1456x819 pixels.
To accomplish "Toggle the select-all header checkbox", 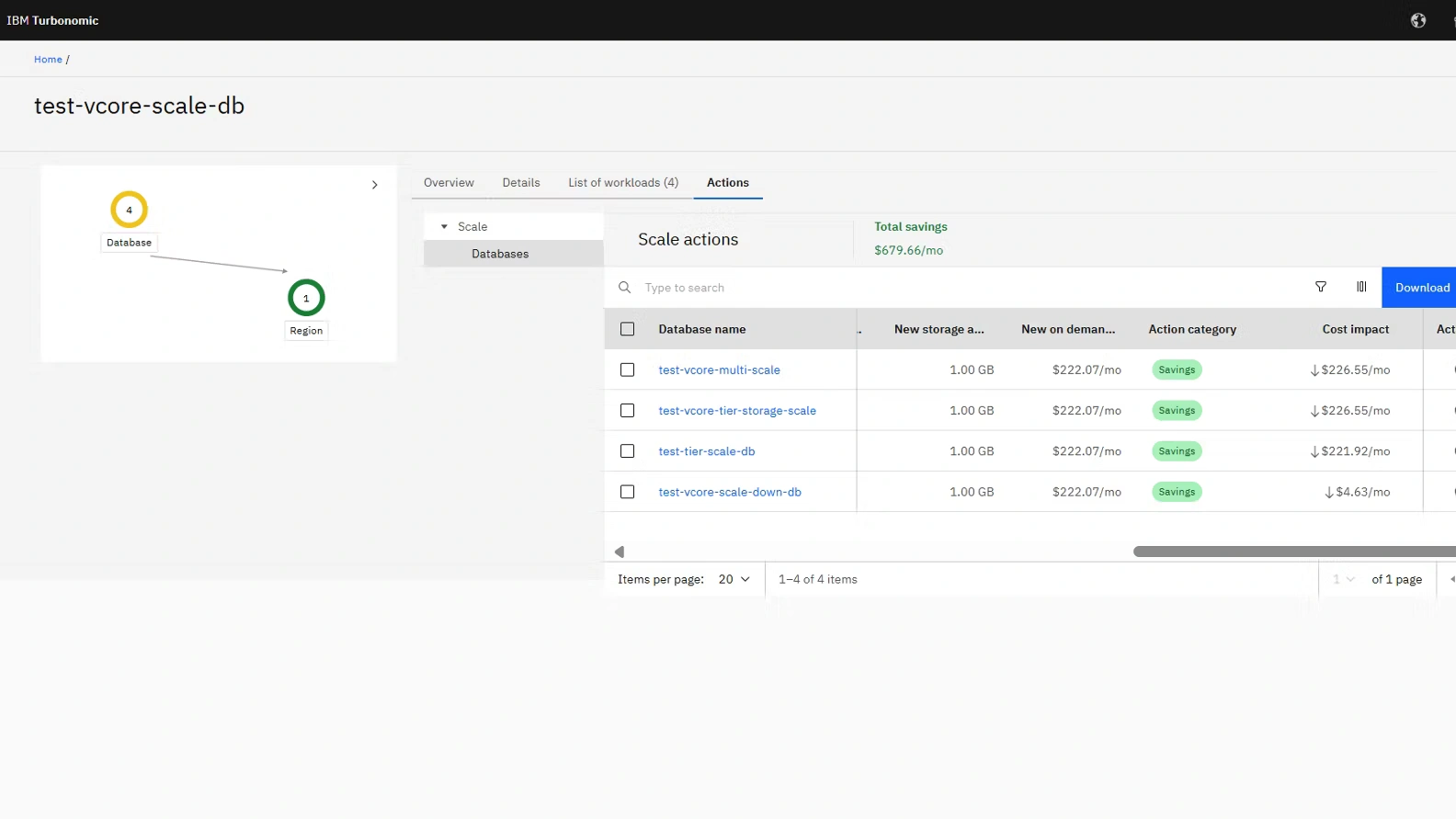I will [x=627, y=329].
